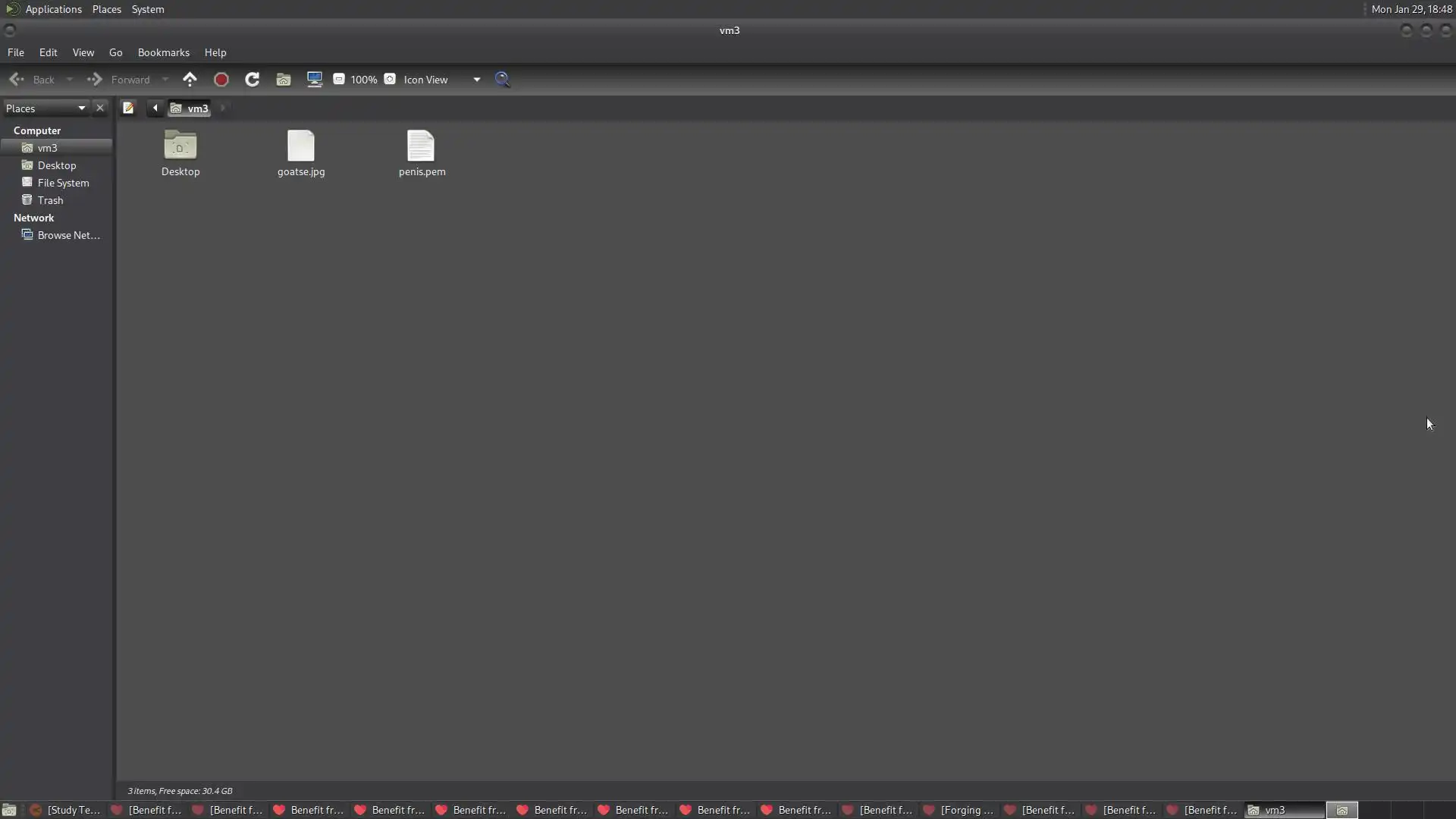Select Trash in the sidebar

tap(50, 200)
